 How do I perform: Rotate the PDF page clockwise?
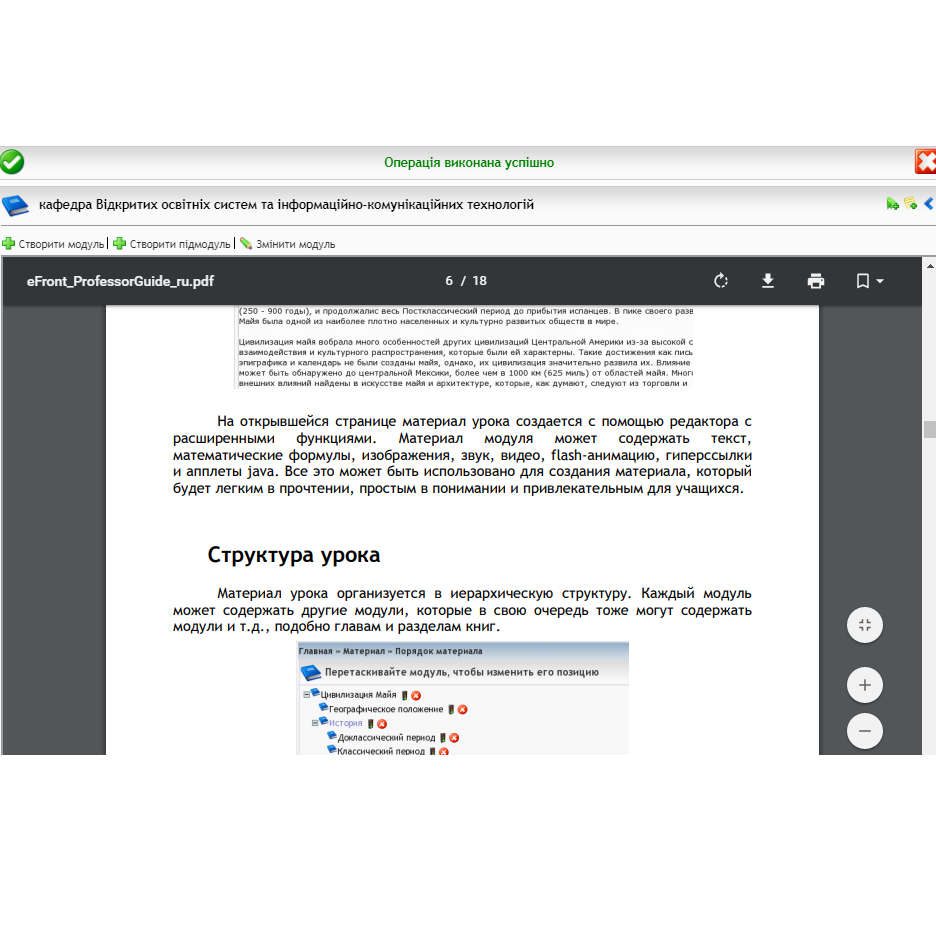coord(721,281)
